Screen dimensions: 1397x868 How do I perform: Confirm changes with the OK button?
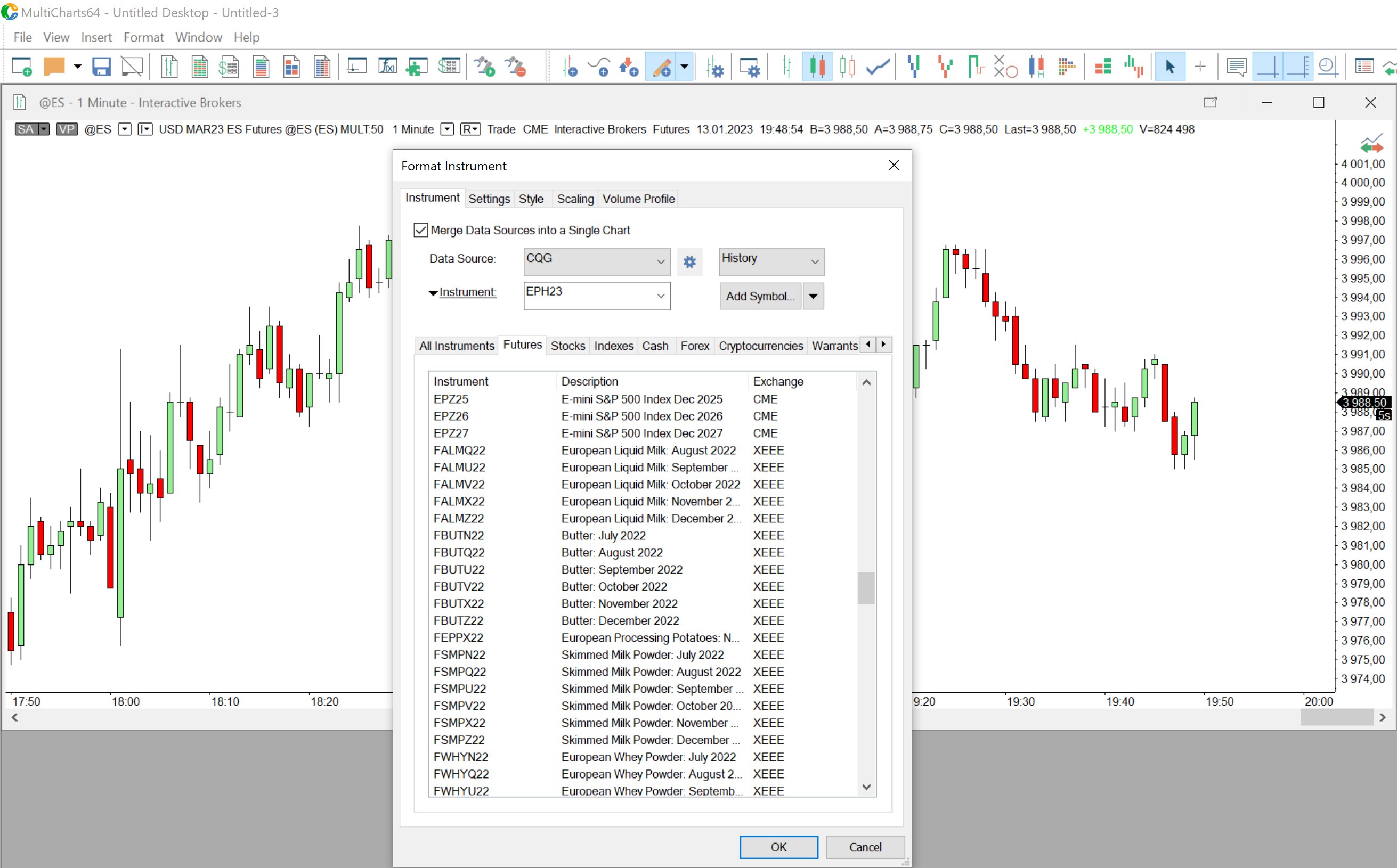point(778,847)
